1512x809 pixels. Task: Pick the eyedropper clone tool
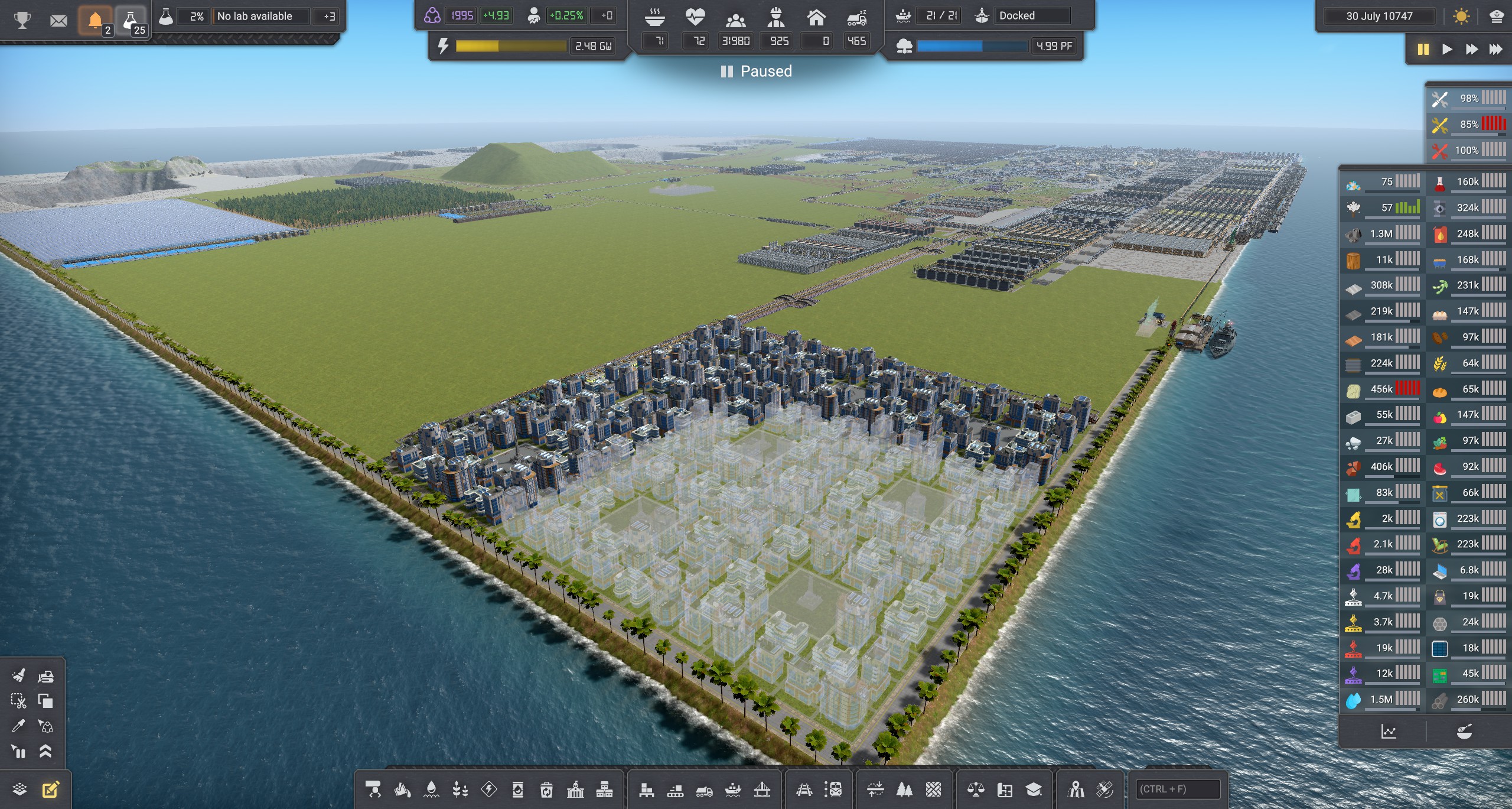tap(18, 726)
